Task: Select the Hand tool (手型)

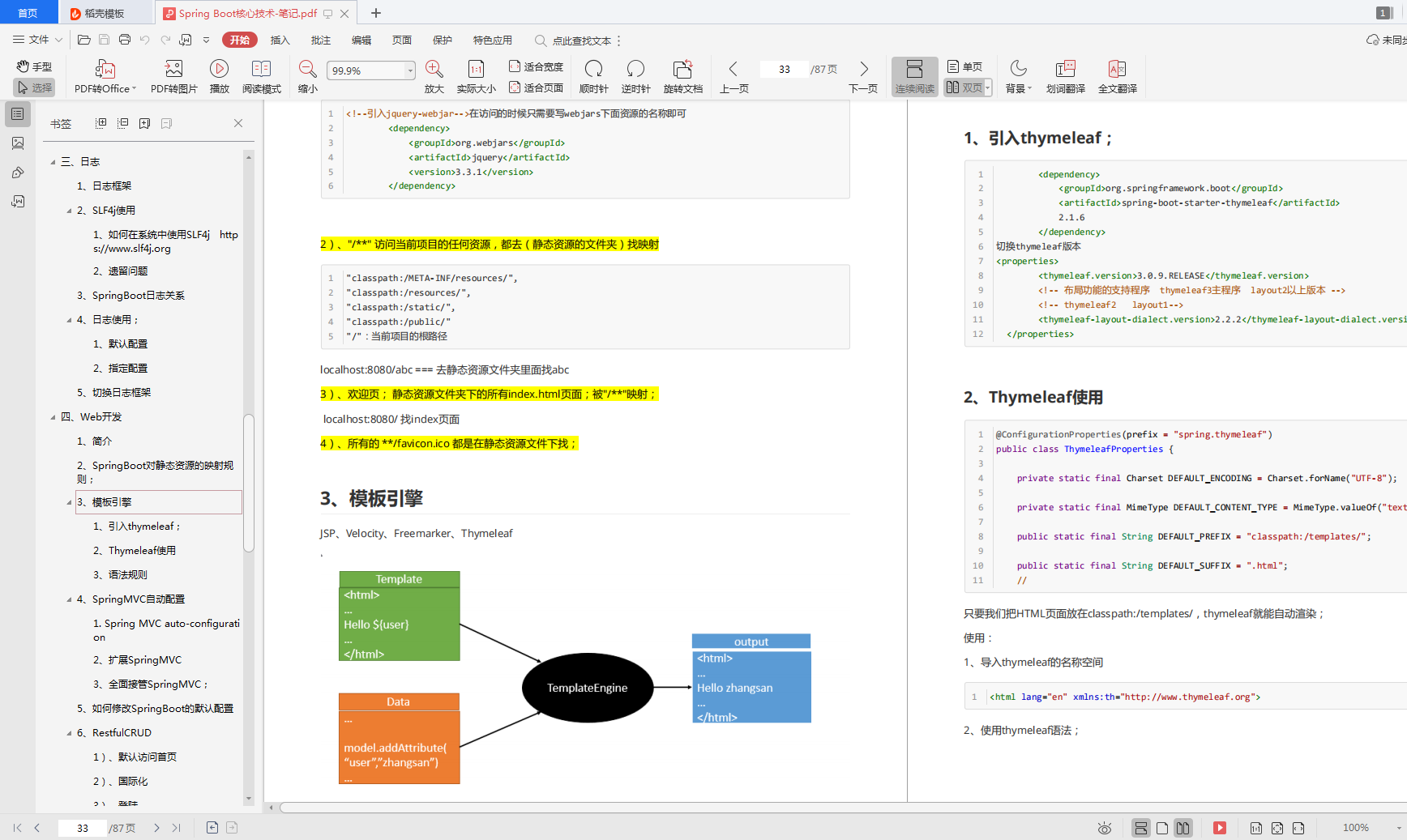Action: (34, 66)
